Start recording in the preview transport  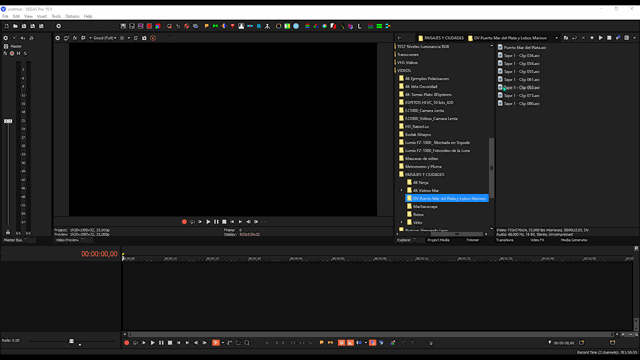(184, 222)
